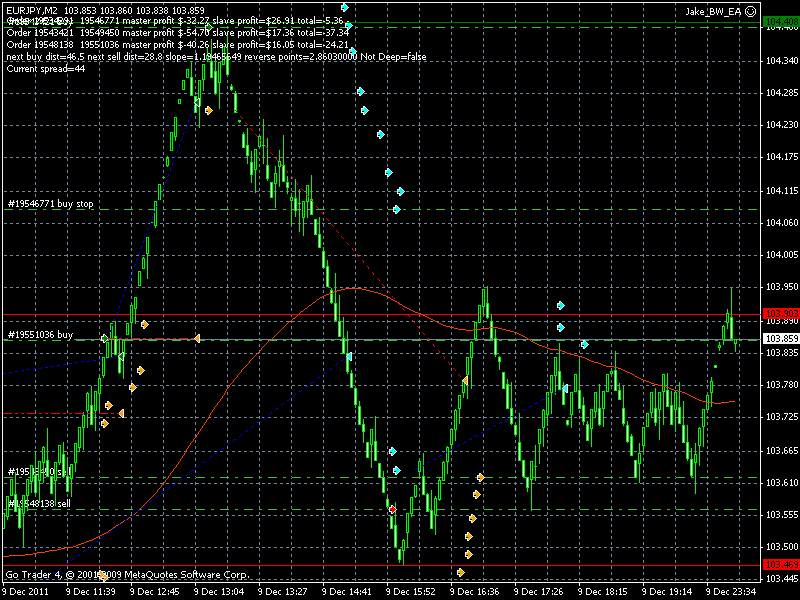Click the topmost cyan arrow marker
This screenshot has width=800, height=600.
coord(344,7)
